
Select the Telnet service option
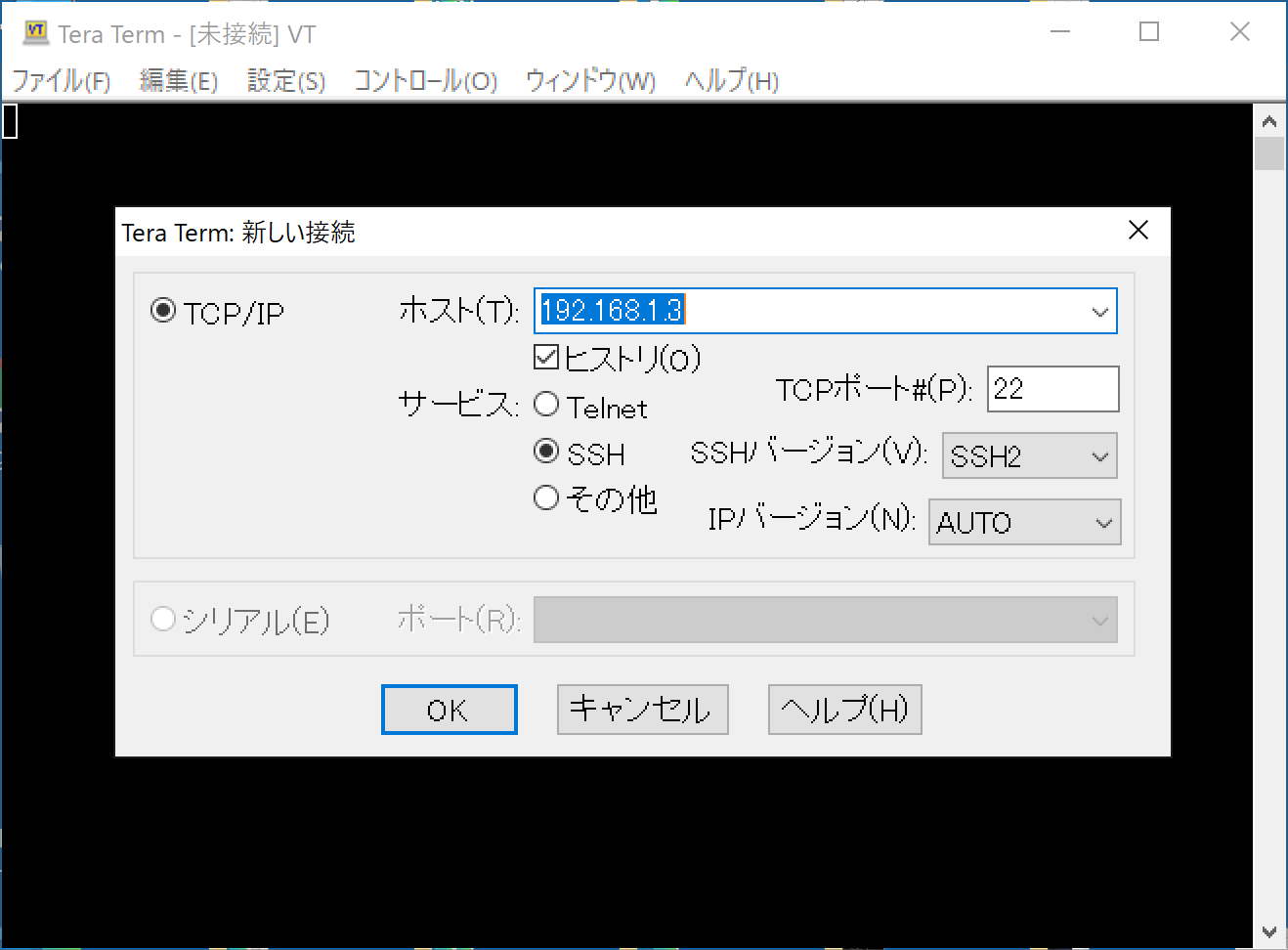pyautogui.click(x=546, y=404)
